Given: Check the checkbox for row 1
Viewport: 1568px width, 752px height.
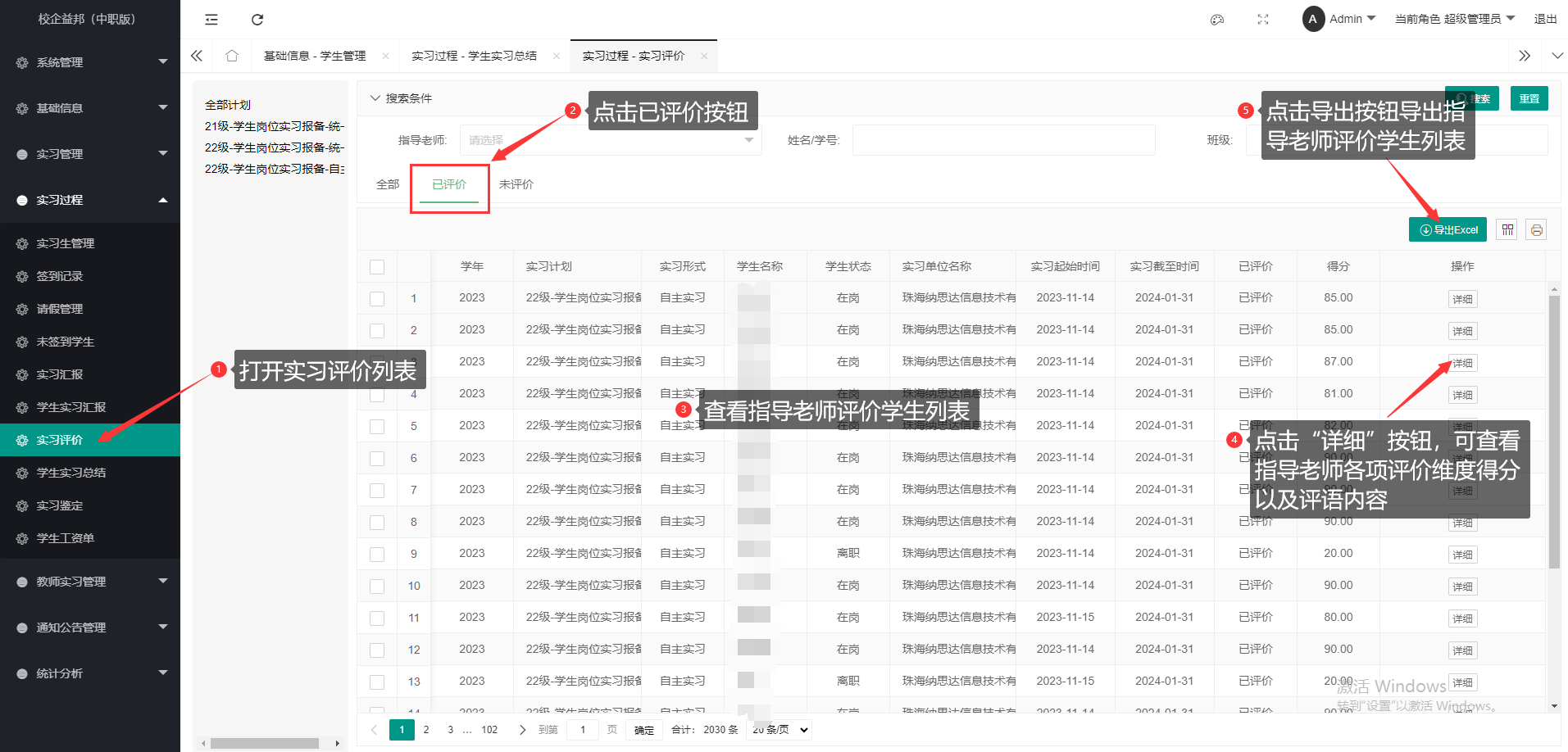Looking at the screenshot, I should (377, 299).
